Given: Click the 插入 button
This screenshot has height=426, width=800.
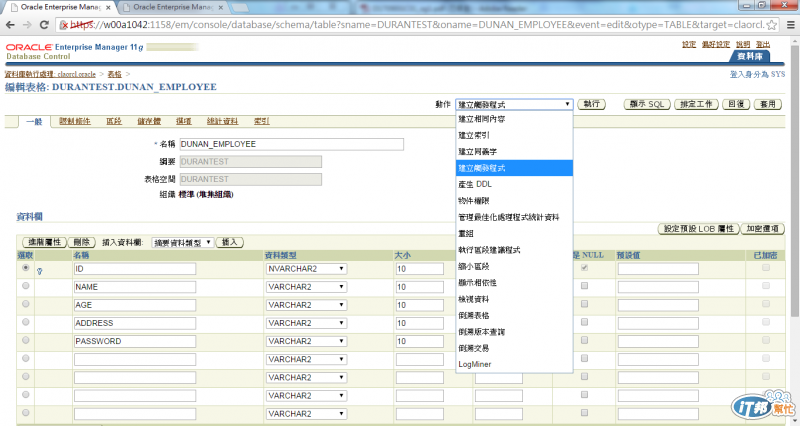Looking at the screenshot, I should coord(230,242).
